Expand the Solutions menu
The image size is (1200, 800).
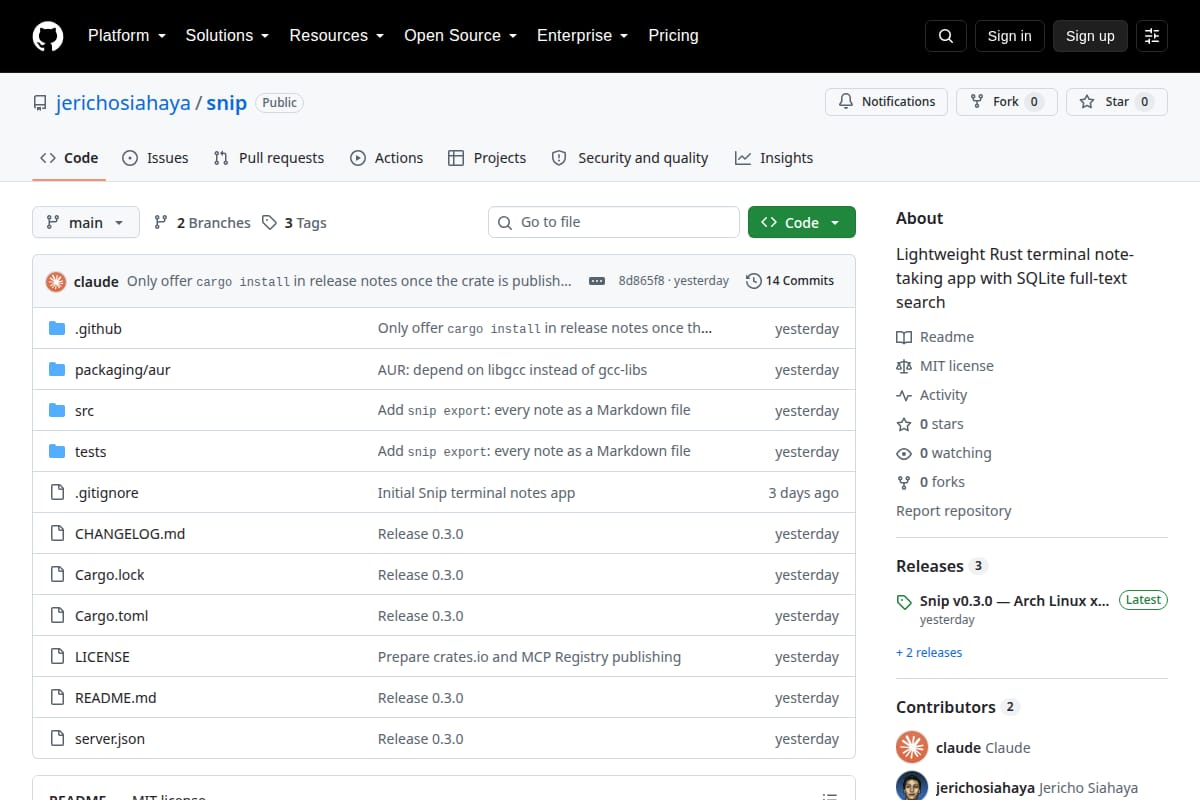coord(227,36)
